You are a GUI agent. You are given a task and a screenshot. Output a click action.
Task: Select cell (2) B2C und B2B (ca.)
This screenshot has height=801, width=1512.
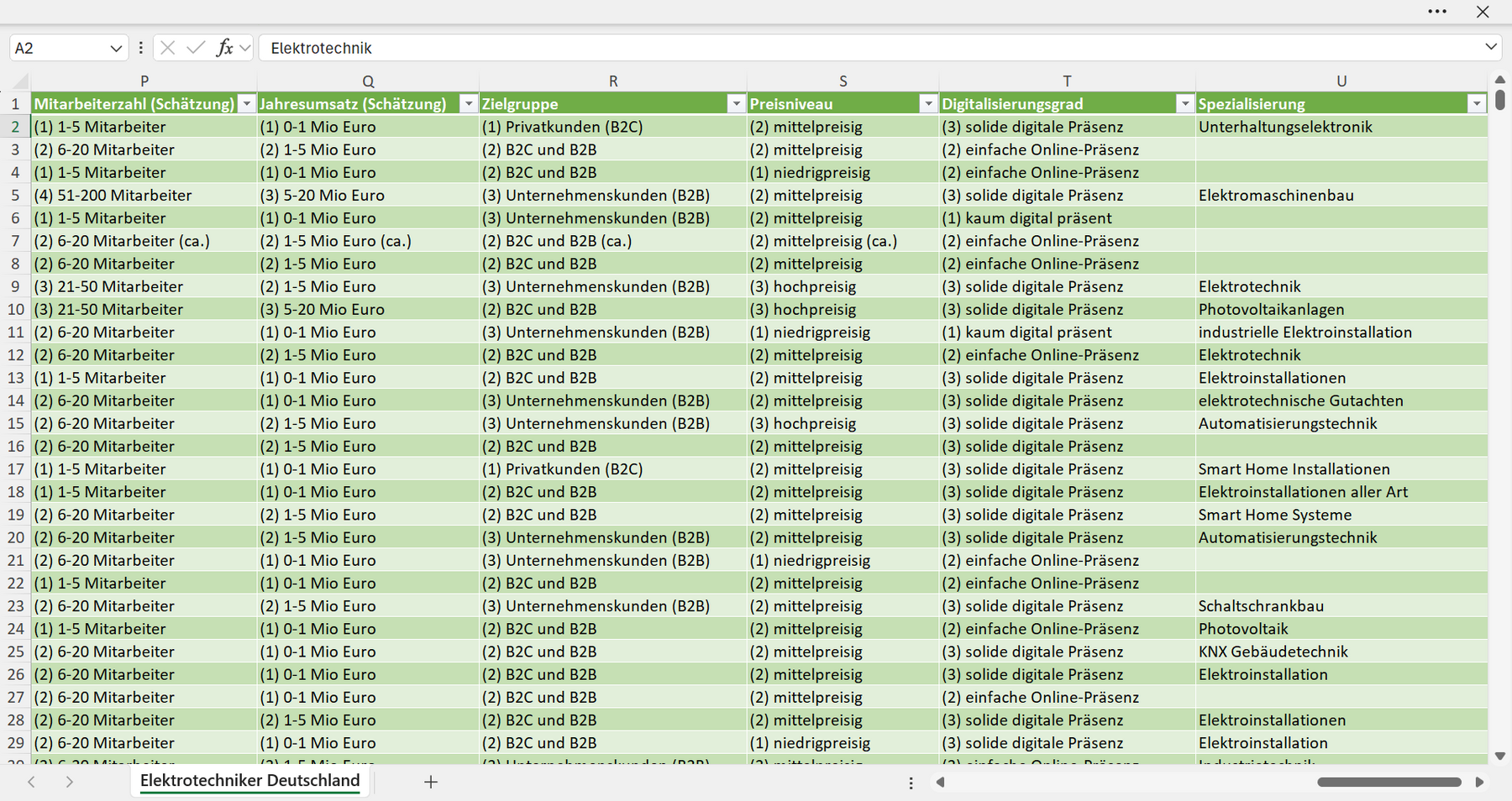coord(613,241)
